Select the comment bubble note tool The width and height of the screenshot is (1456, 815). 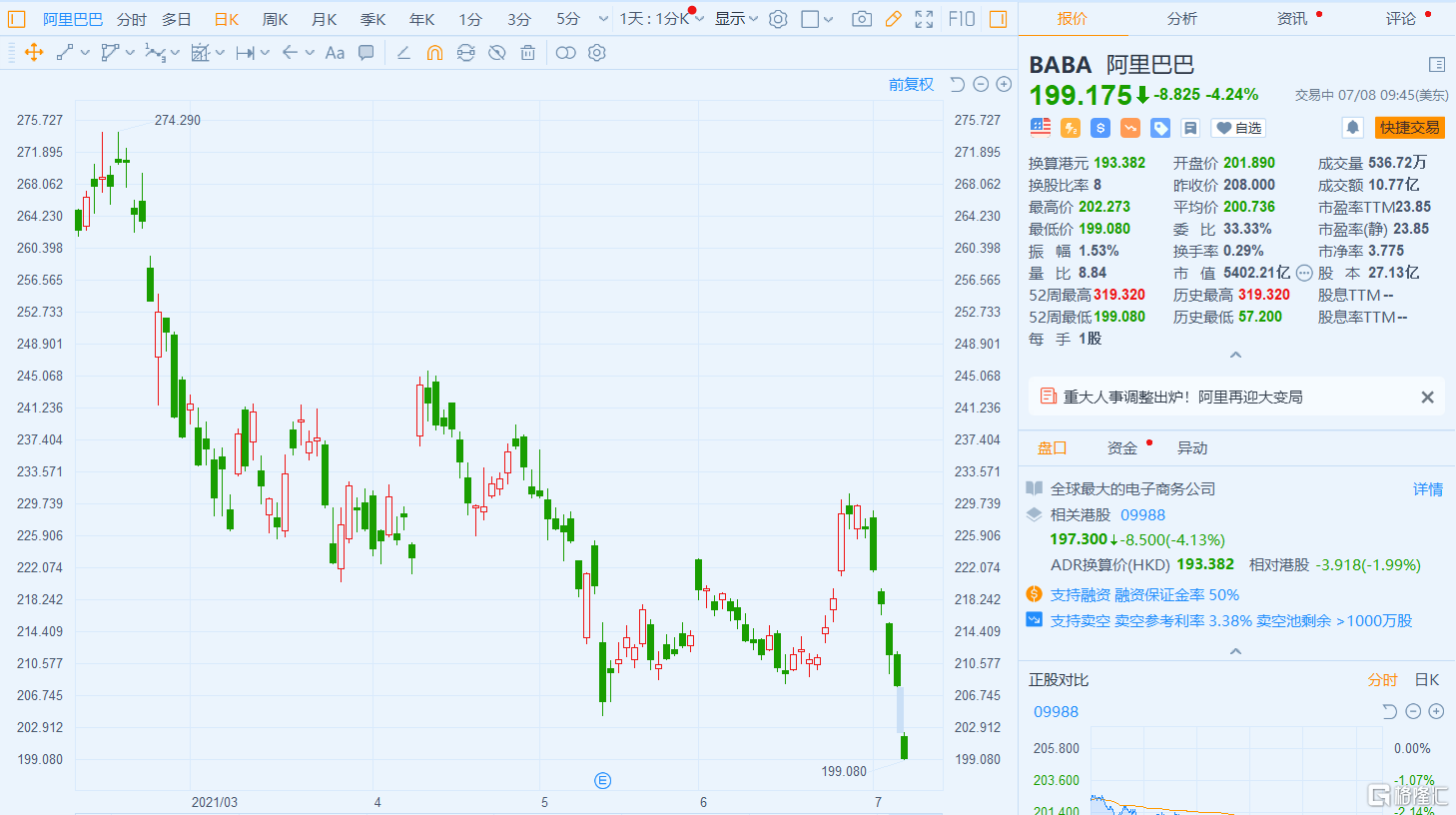[x=366, y=53]
